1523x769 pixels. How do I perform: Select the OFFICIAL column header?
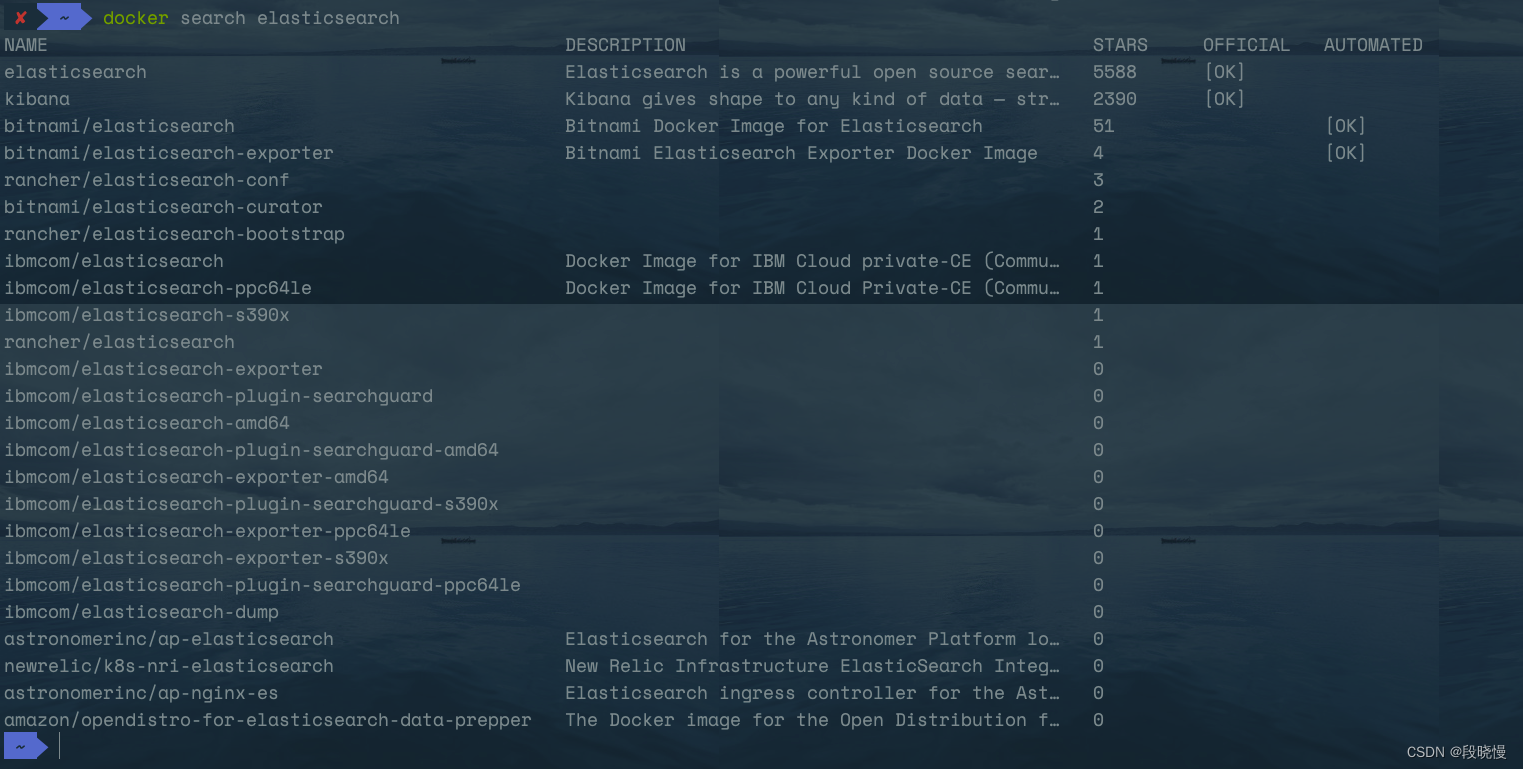(x=1246, y=45)
